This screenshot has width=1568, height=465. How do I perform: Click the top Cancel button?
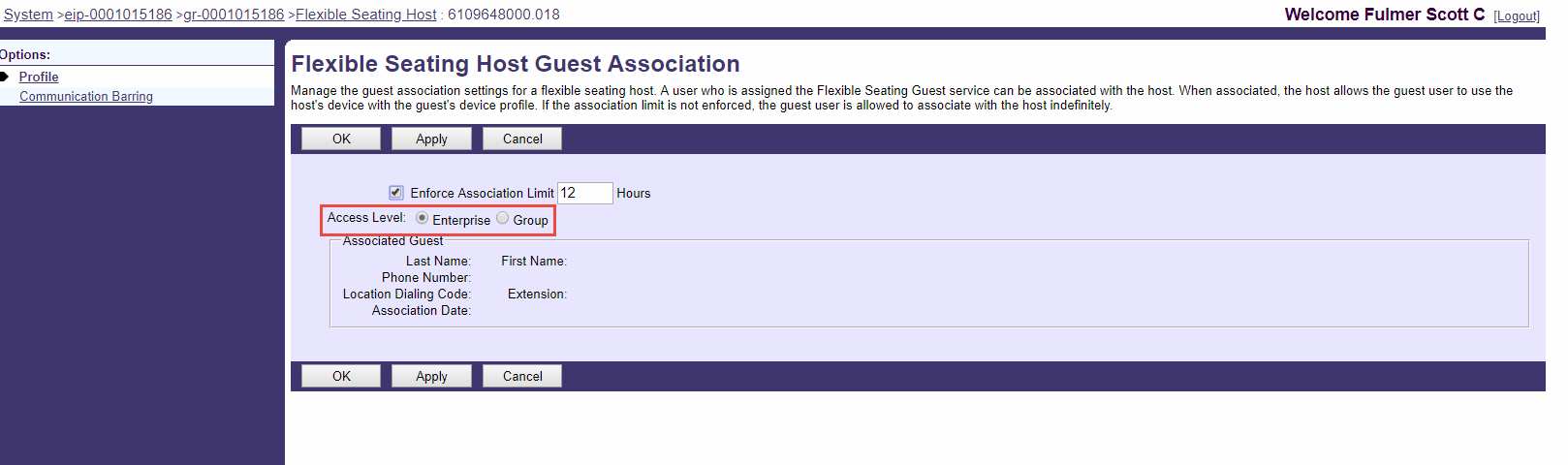pos(522,139)
